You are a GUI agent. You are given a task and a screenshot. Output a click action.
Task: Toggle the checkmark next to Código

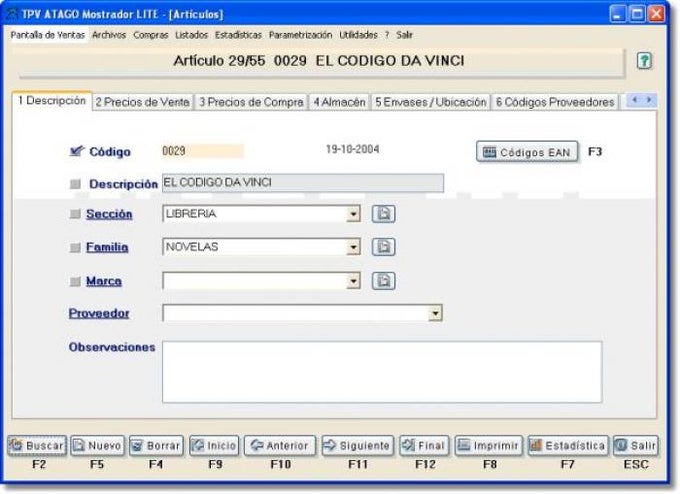pos(76,151)
